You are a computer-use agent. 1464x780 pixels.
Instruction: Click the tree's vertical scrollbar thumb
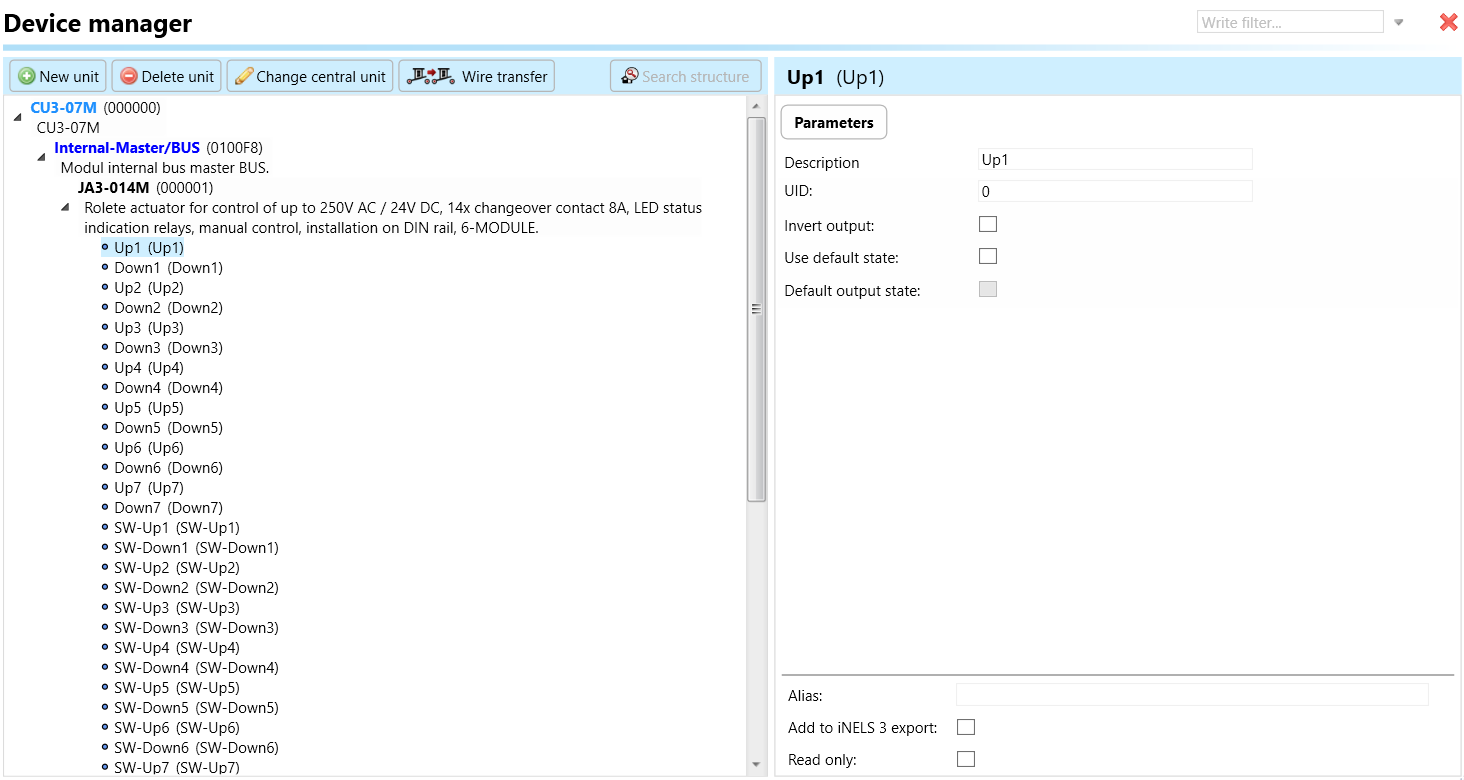tap(756, 308)
